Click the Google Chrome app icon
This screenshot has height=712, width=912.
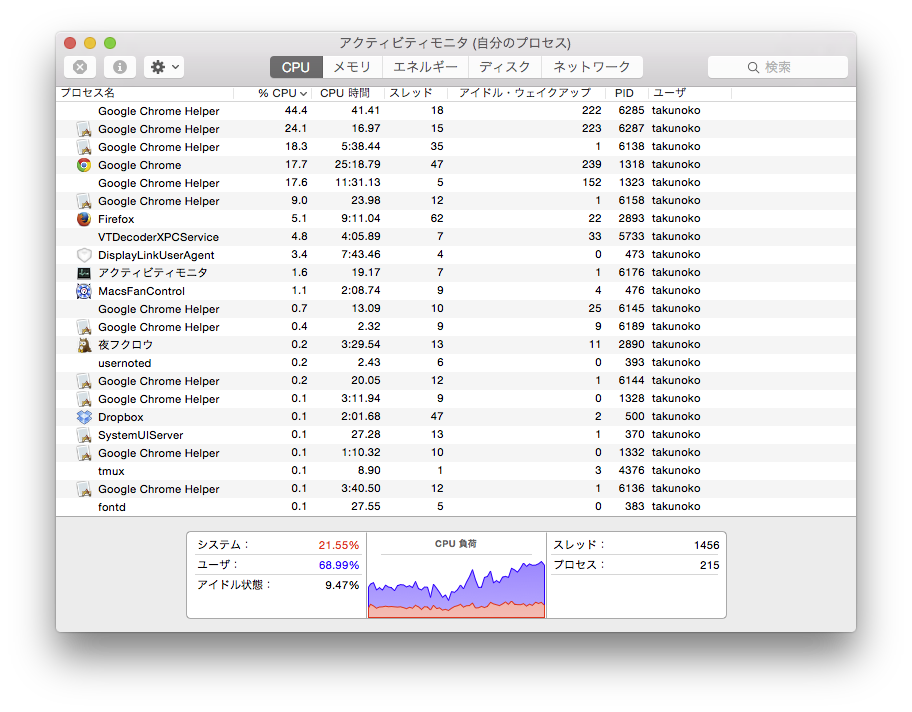coord(84,165)
